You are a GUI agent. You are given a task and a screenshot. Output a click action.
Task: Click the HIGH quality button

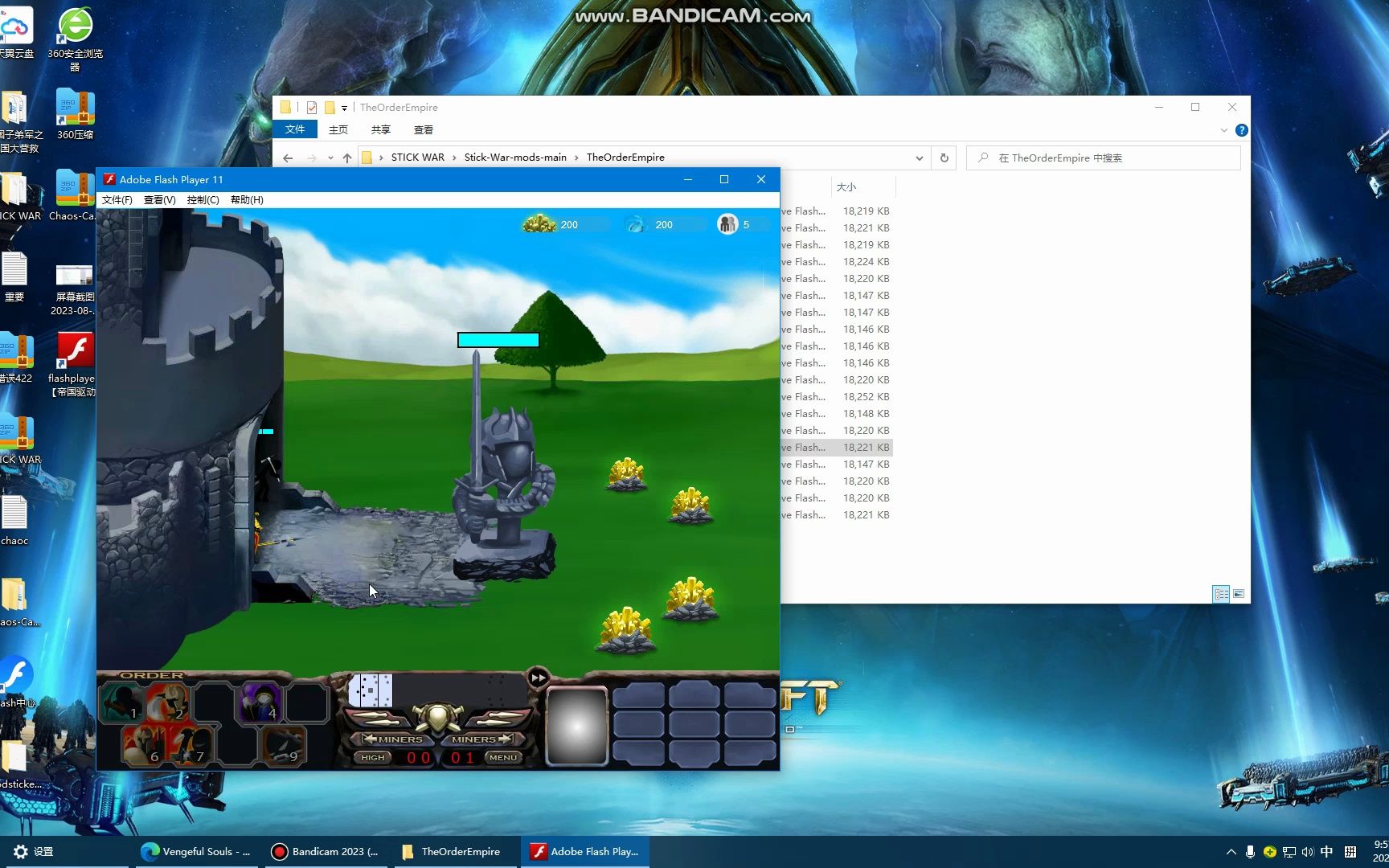pos(372,757)
